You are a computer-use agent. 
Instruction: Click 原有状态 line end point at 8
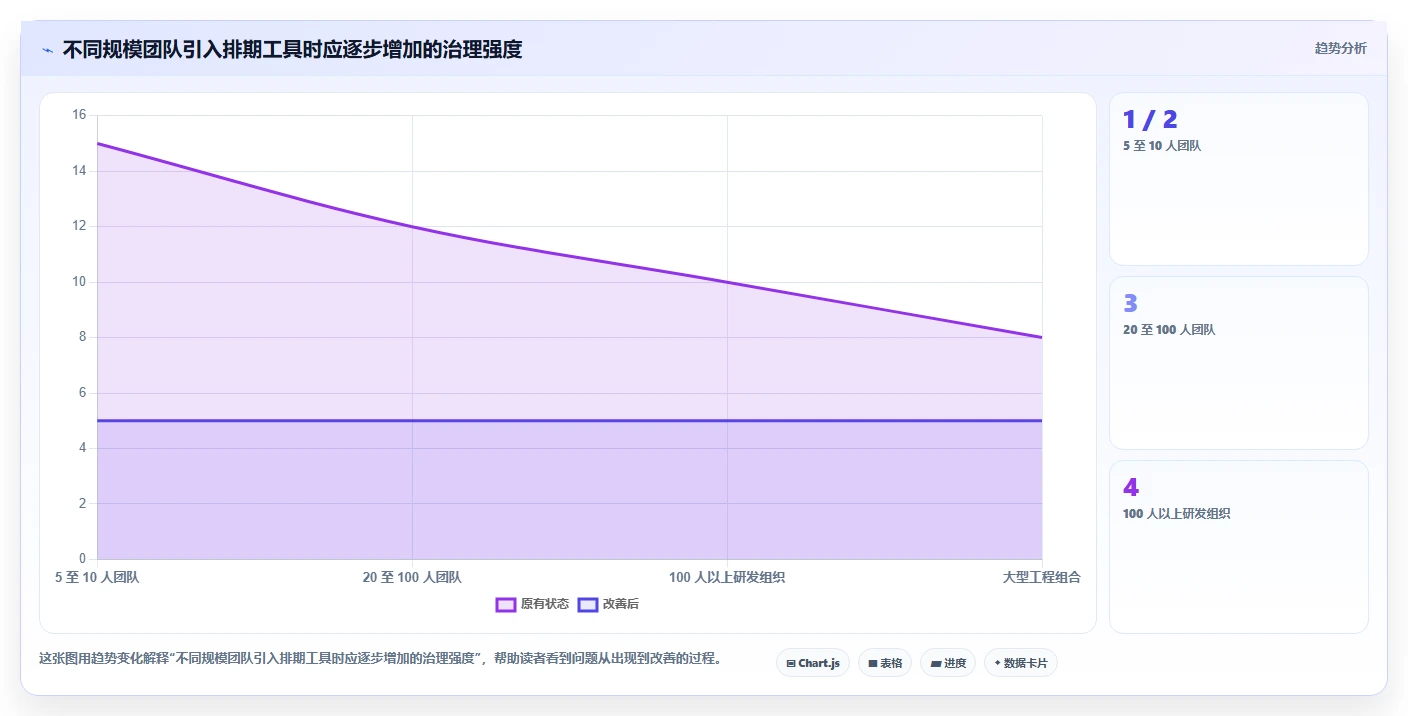(1042, 337)
